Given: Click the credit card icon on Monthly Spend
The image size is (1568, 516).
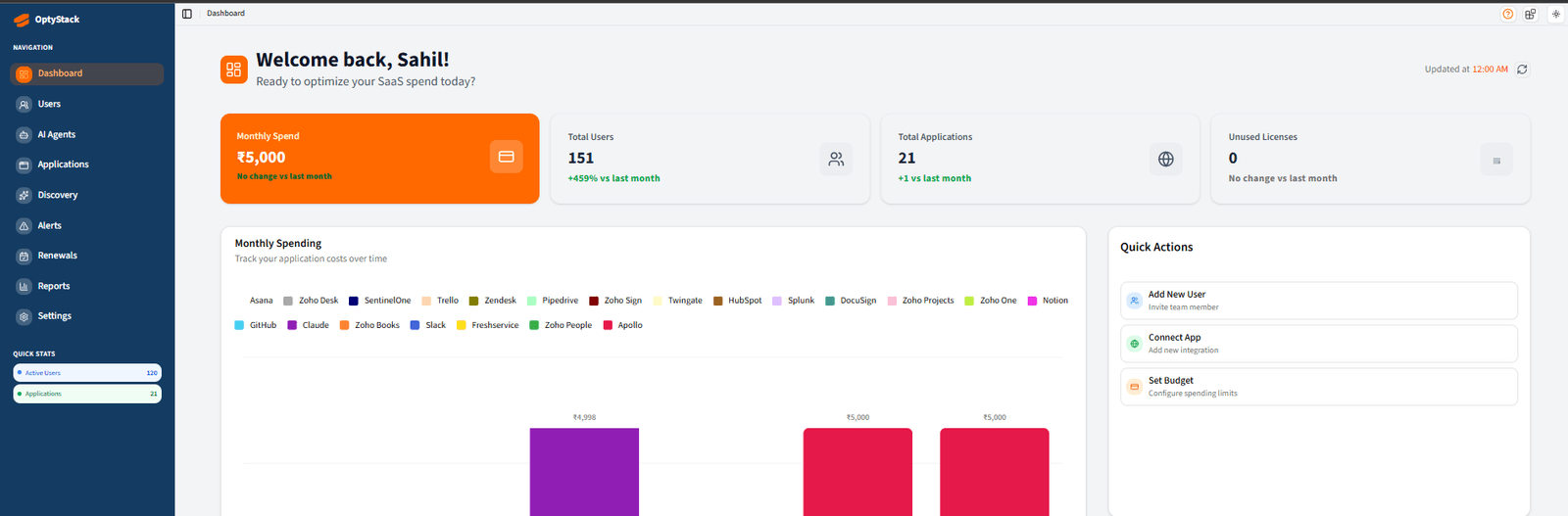Looking at the screenshot, I should pos(507,157).
